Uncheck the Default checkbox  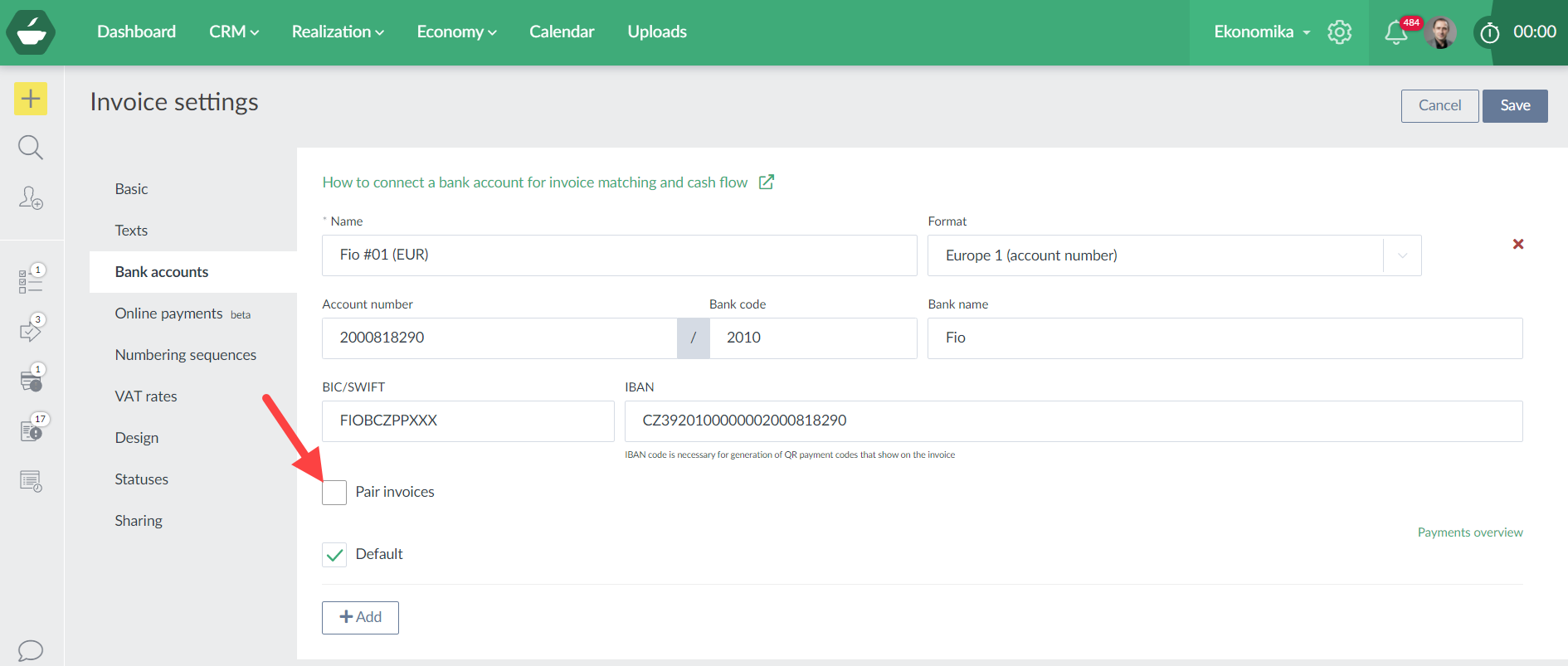334,555
